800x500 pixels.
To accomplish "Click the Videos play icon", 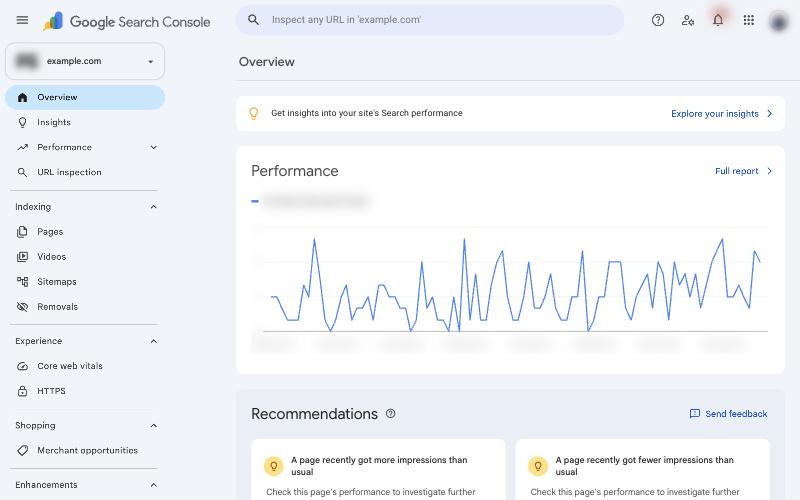I will [x=22, y=257].
